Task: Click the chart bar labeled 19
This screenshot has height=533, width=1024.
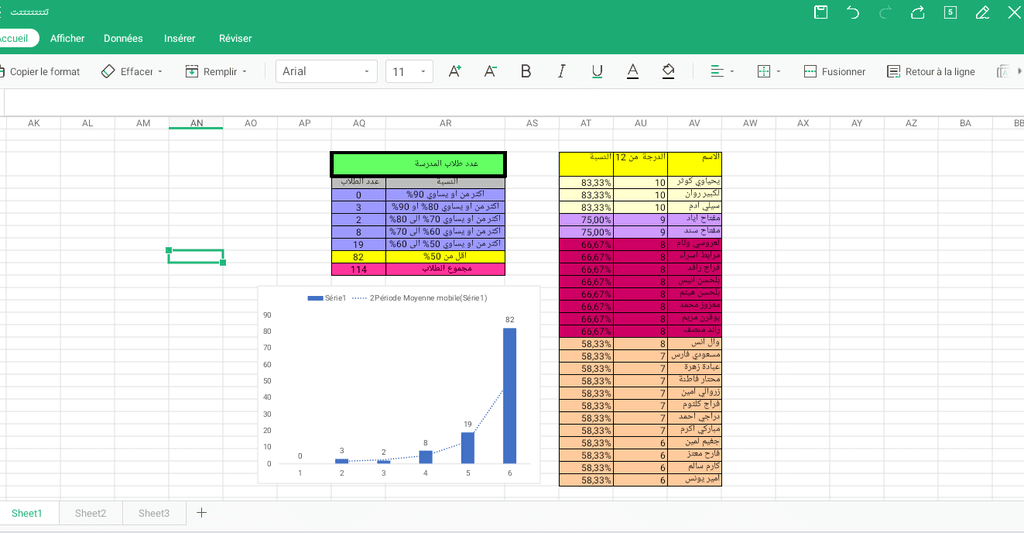Action: pos(468,448)
